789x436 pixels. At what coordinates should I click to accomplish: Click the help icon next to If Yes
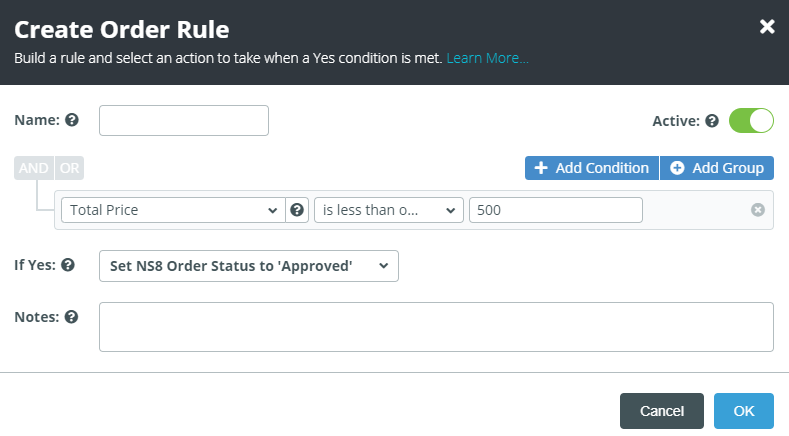[68, 266]
